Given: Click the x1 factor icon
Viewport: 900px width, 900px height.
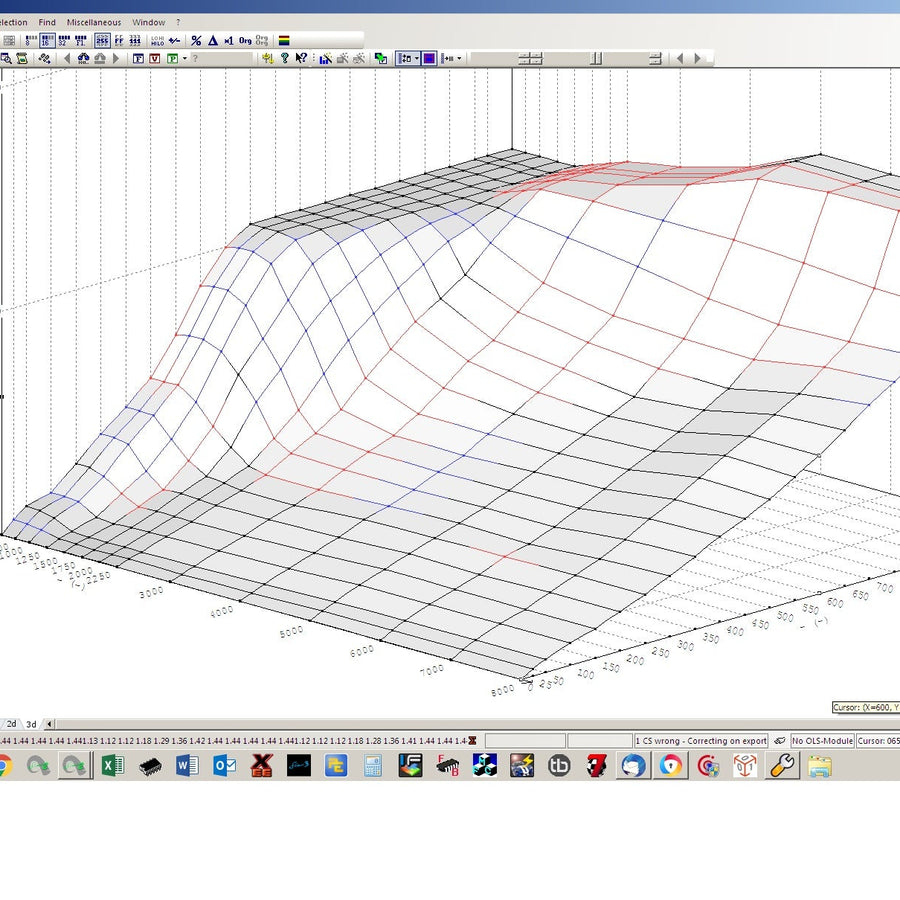Looking at the screenshot, I should point(228,41).
